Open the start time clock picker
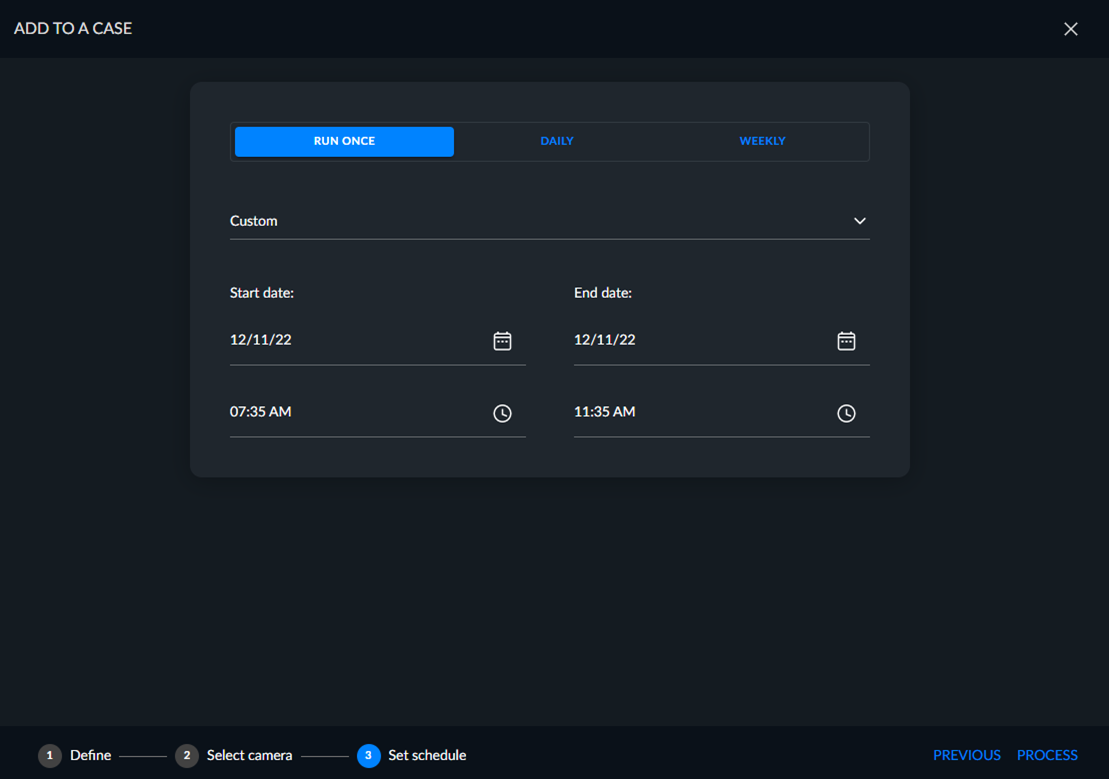The width and height of the screenshot is (1109, 779). pos(502,413)
